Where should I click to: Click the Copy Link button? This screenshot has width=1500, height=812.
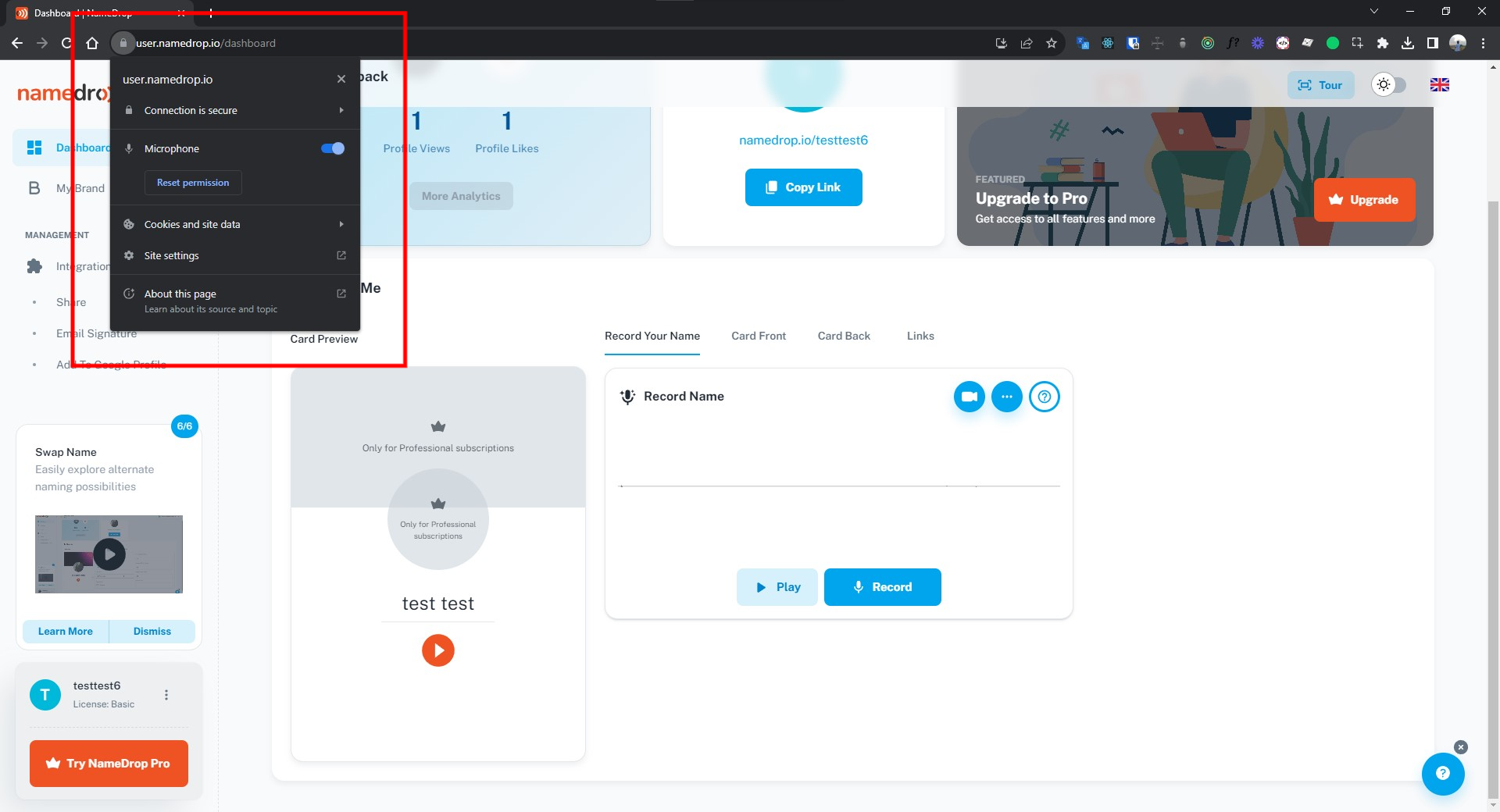pos(803,187)
